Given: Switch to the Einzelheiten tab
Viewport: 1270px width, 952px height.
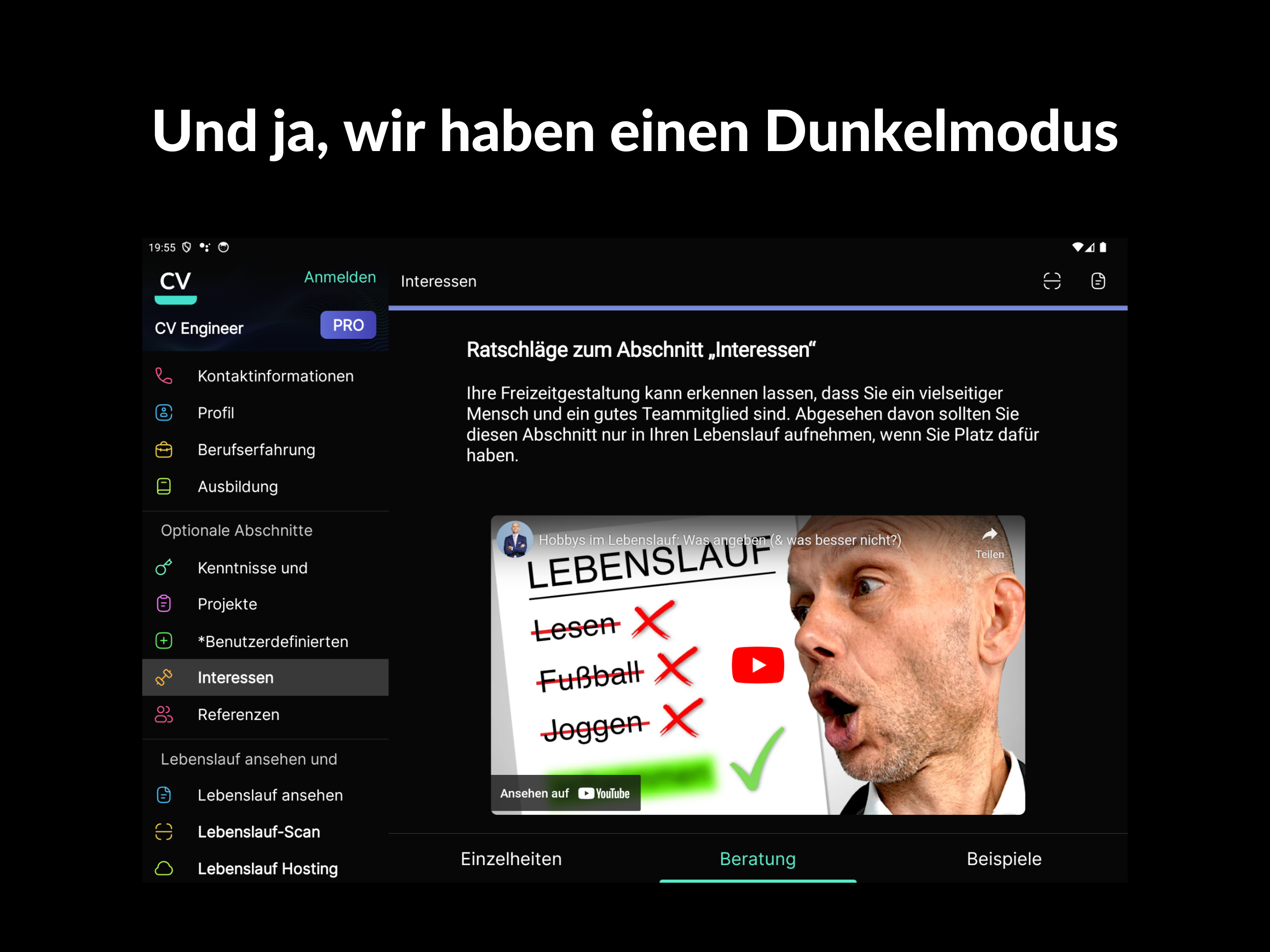Looking at the screenshot, I should tap(511, 859).
